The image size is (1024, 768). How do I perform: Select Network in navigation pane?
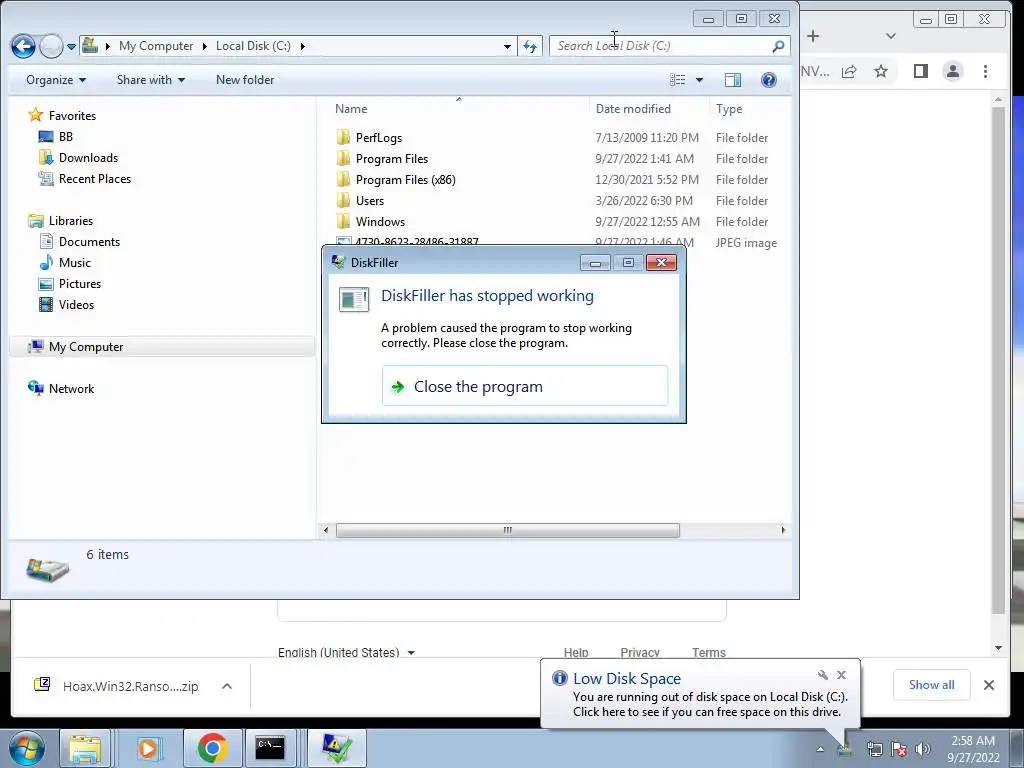71,389
